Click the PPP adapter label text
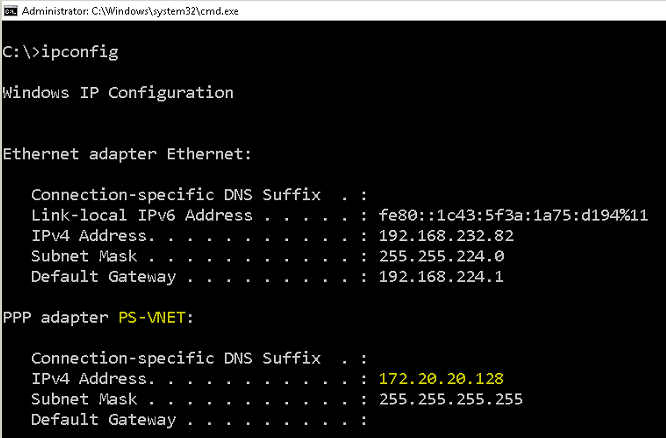 tap(55, 318)
